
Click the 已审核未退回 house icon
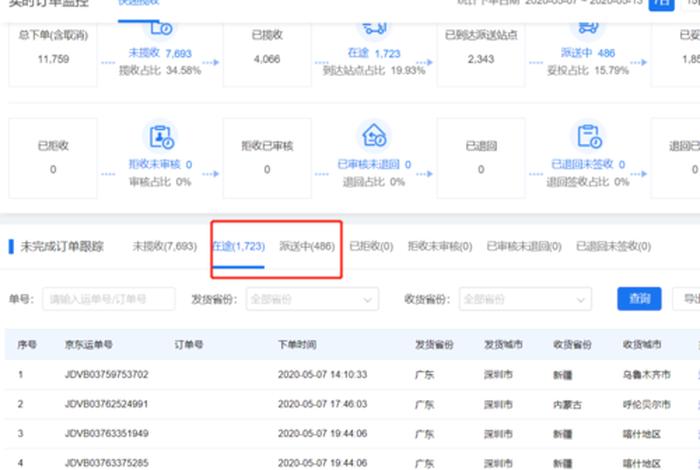coord(374,137)
